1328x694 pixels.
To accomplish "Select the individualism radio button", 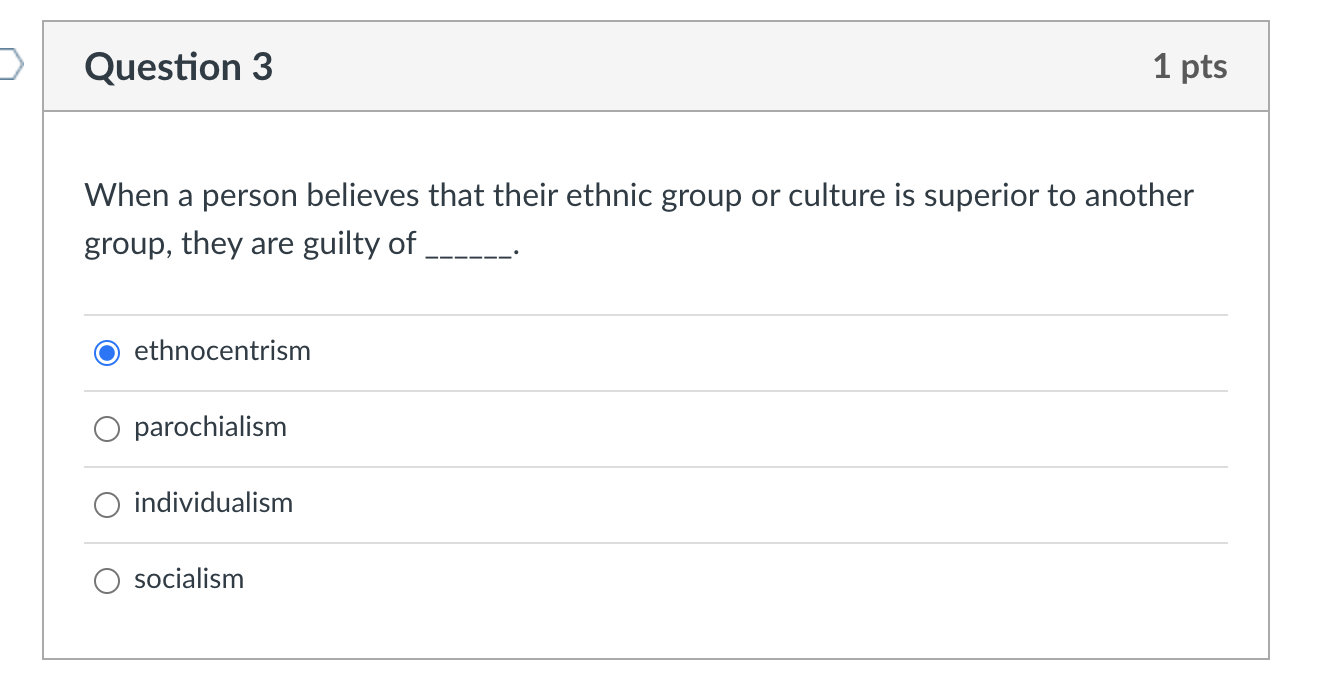I will tap(107, 504).
